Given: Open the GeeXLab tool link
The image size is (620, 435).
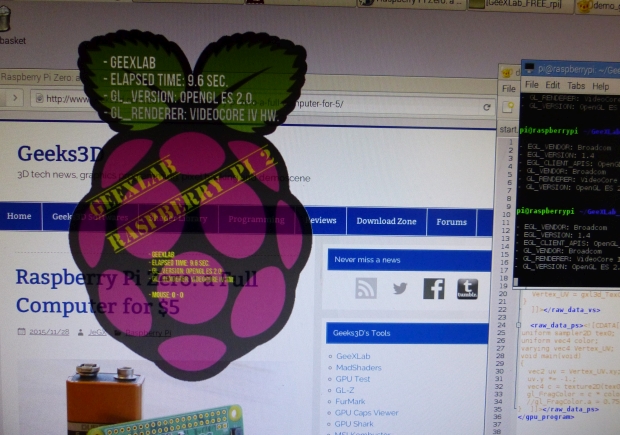Looking at the screenshot, I should coord(353,356).
